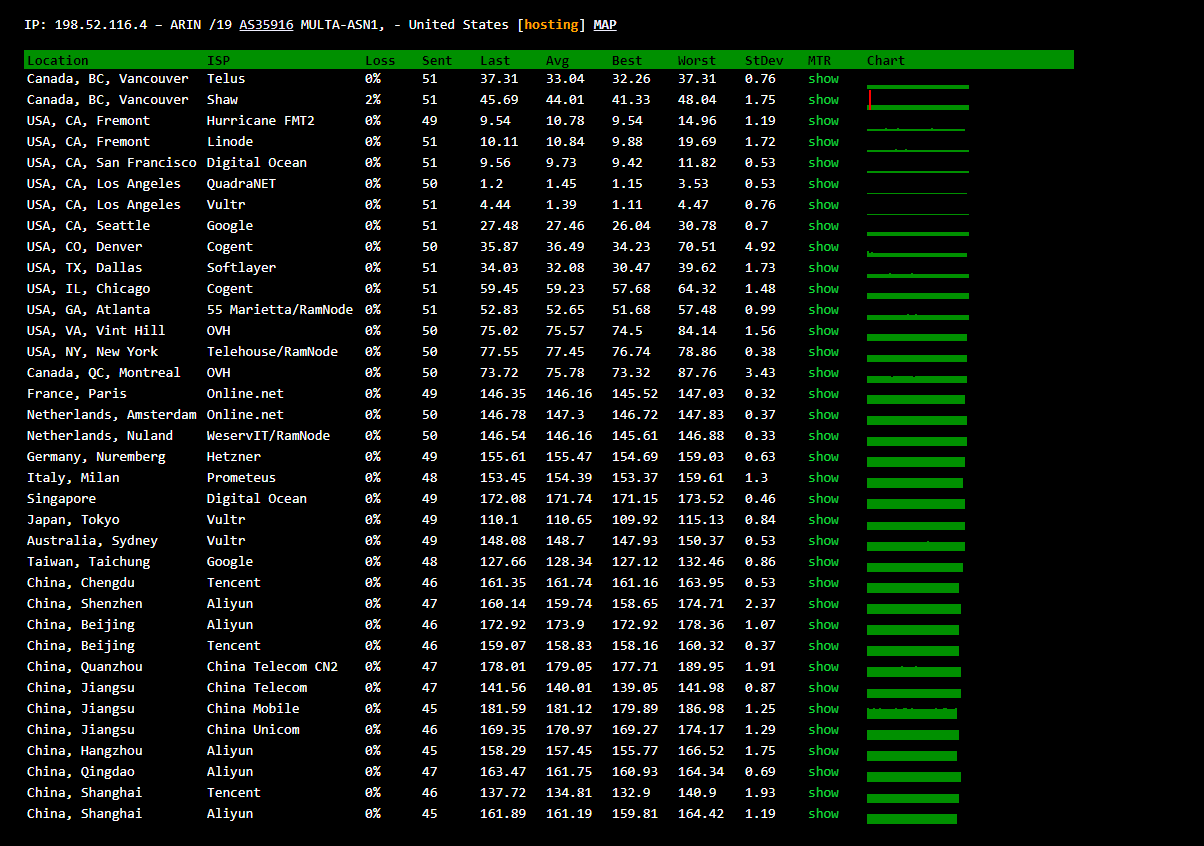The width and height of the screenshot is (1204, 846).
Task: Show MTR for Vint Hill OVH row
Action: point(823,330)
